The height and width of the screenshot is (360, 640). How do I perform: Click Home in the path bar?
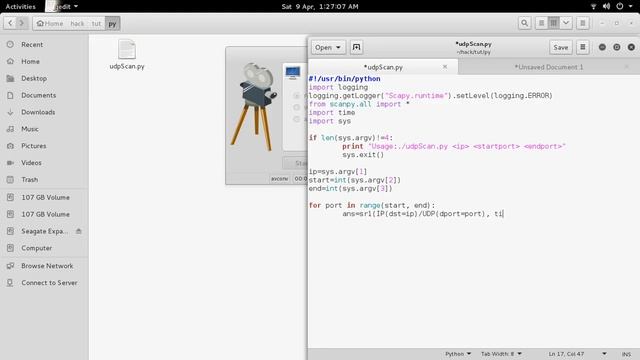(x=50, y=23)
